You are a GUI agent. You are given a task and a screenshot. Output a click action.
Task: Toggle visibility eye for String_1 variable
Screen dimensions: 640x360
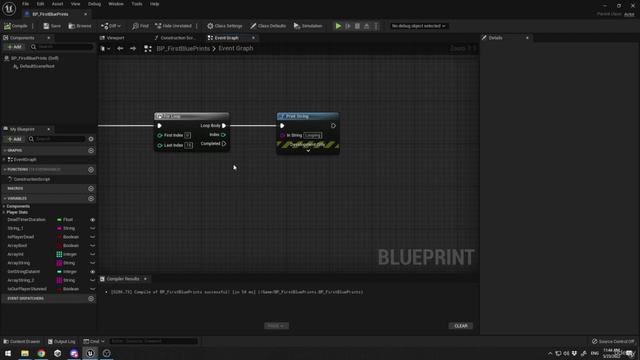pyautogui.click(x=92, y=228)
